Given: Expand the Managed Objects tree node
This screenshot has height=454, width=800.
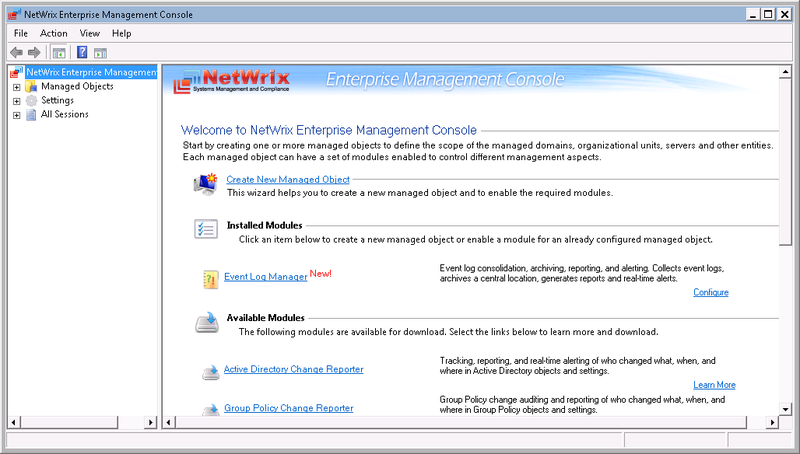Looking at the screenshot, I should point(16,87).
